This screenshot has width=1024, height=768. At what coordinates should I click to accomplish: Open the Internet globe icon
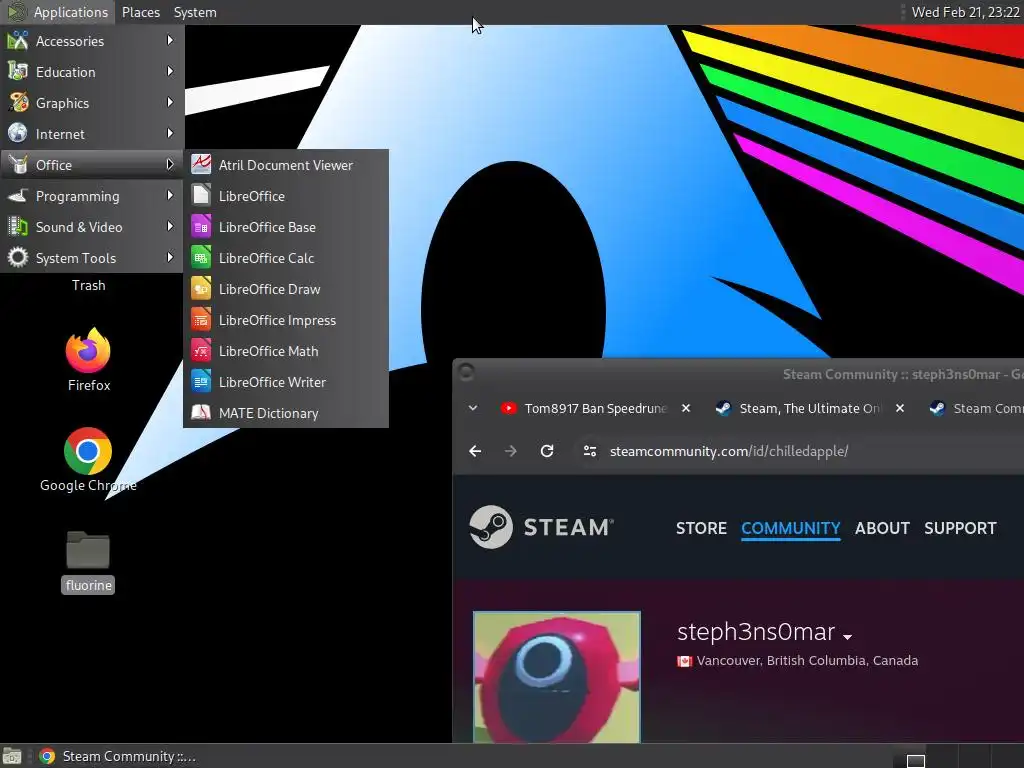18,133
